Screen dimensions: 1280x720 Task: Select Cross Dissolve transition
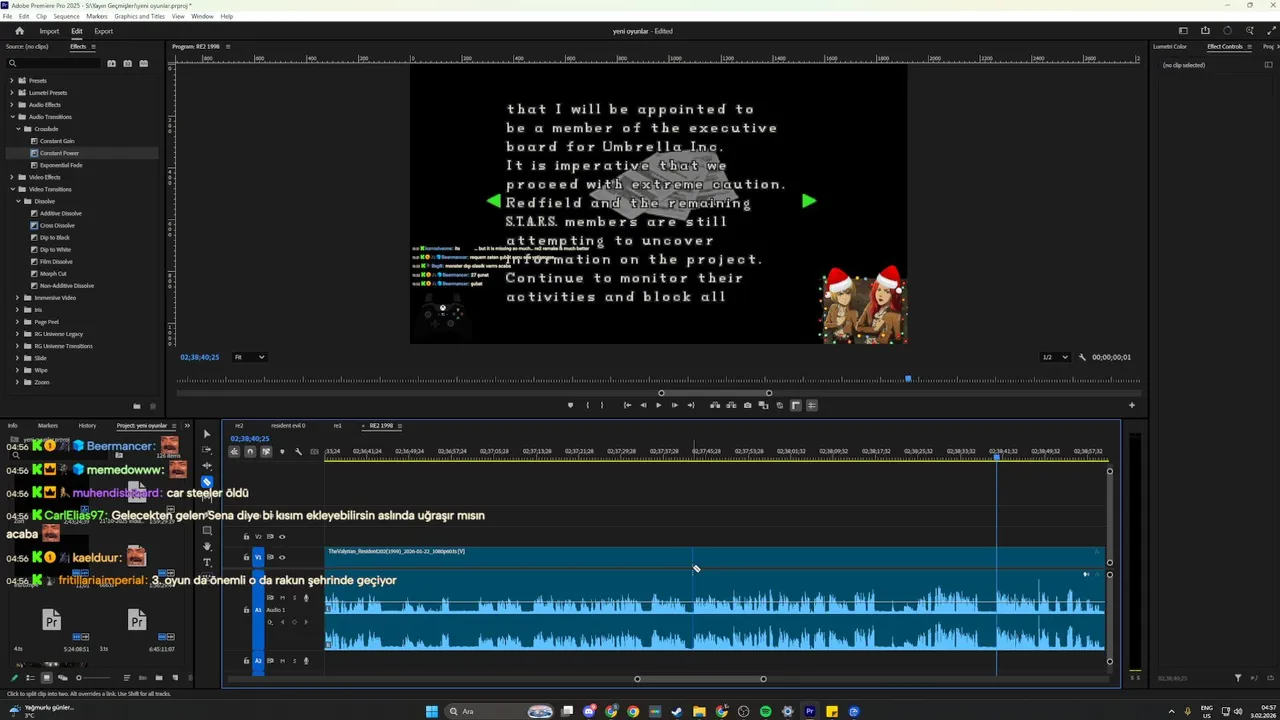point(56,225)
